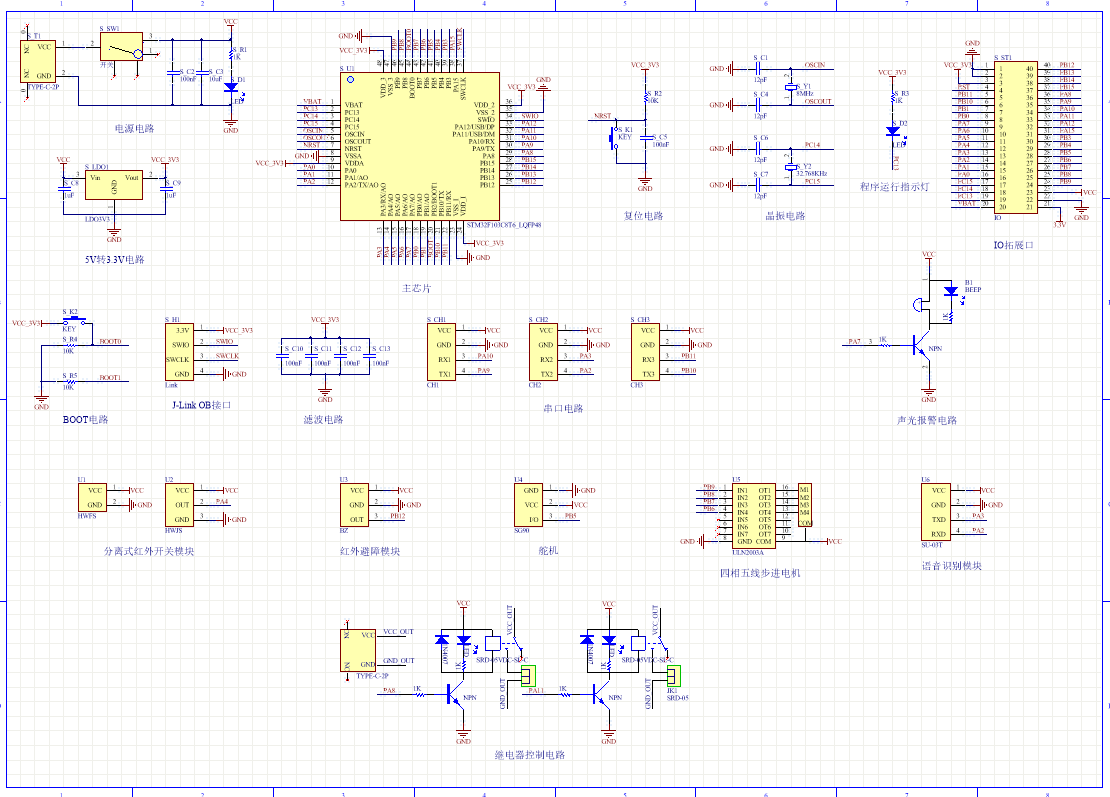Click the M1-M4 COM stepper motor connector
Image resolution: width=1110 pixels, height=797 pixels.
805,505
